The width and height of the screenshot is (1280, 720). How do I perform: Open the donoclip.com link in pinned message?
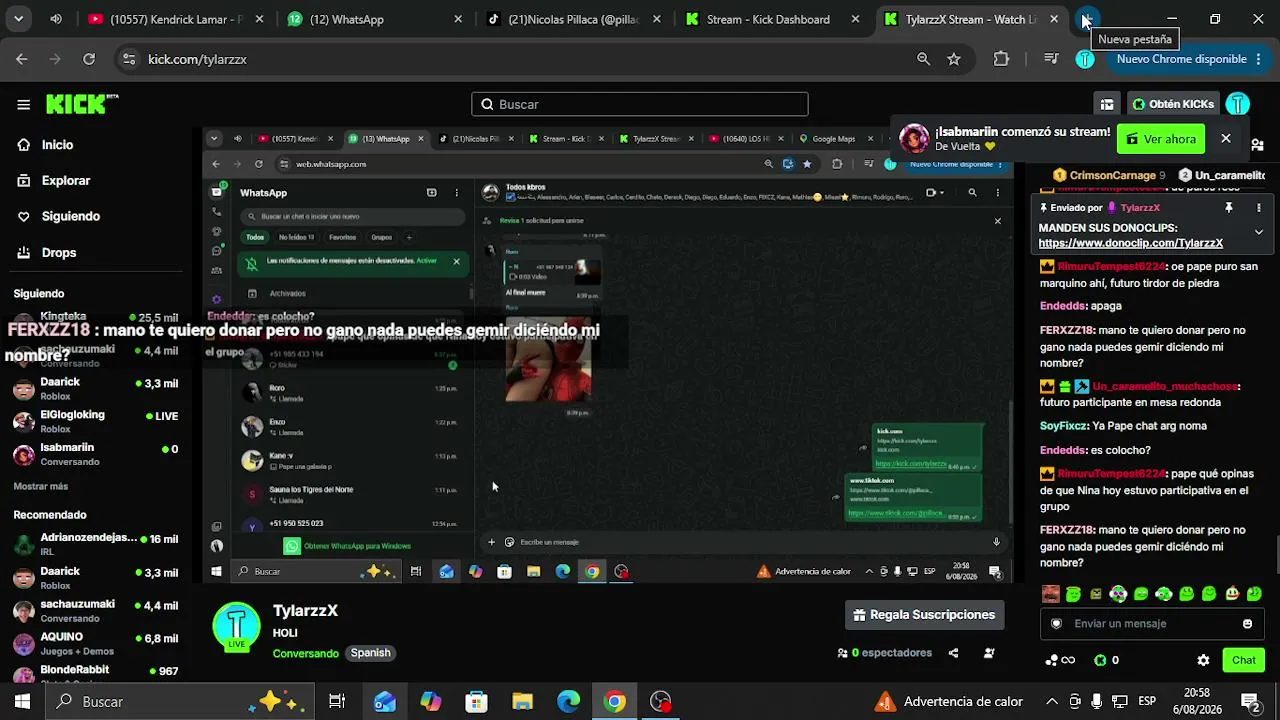tap(1131, 243)
